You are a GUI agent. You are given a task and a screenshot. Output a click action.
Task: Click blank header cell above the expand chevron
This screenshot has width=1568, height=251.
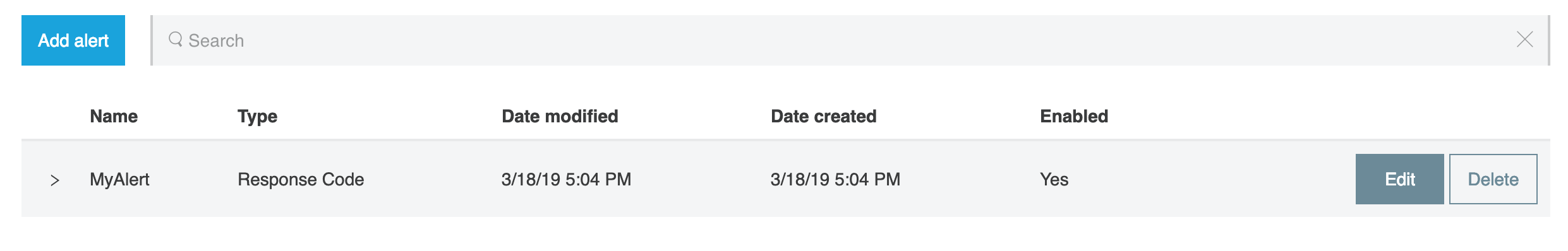pyautogui.click(x=55, y=116)
